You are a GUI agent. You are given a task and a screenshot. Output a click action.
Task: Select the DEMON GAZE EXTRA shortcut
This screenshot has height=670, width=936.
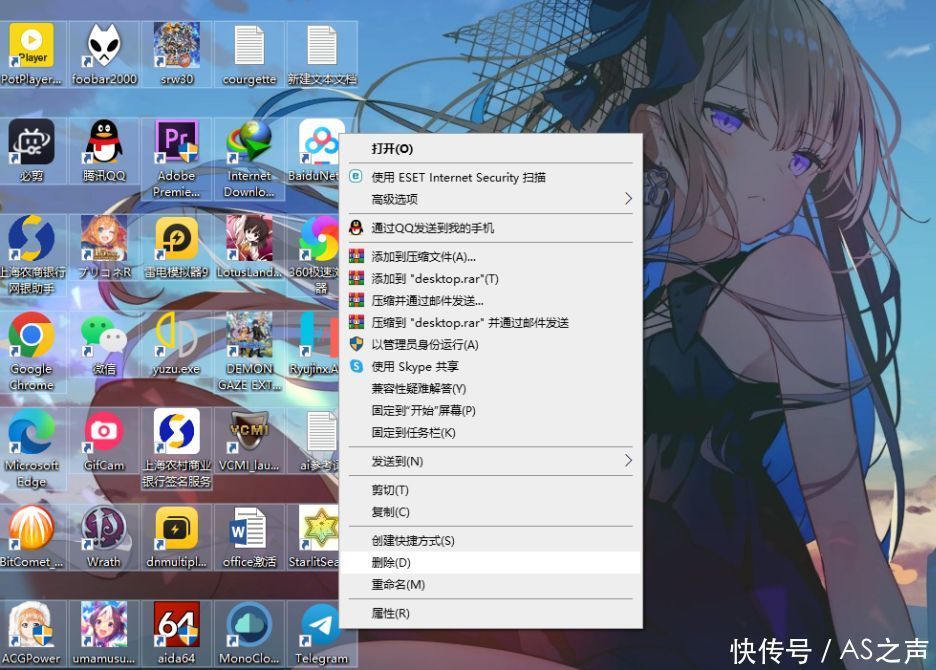250,352
